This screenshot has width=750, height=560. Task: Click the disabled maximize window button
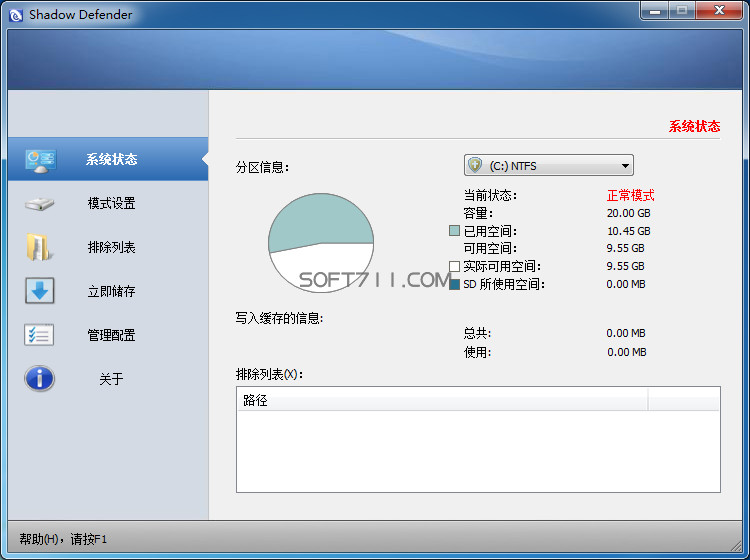pyautogui.click(x=682, y=11)
